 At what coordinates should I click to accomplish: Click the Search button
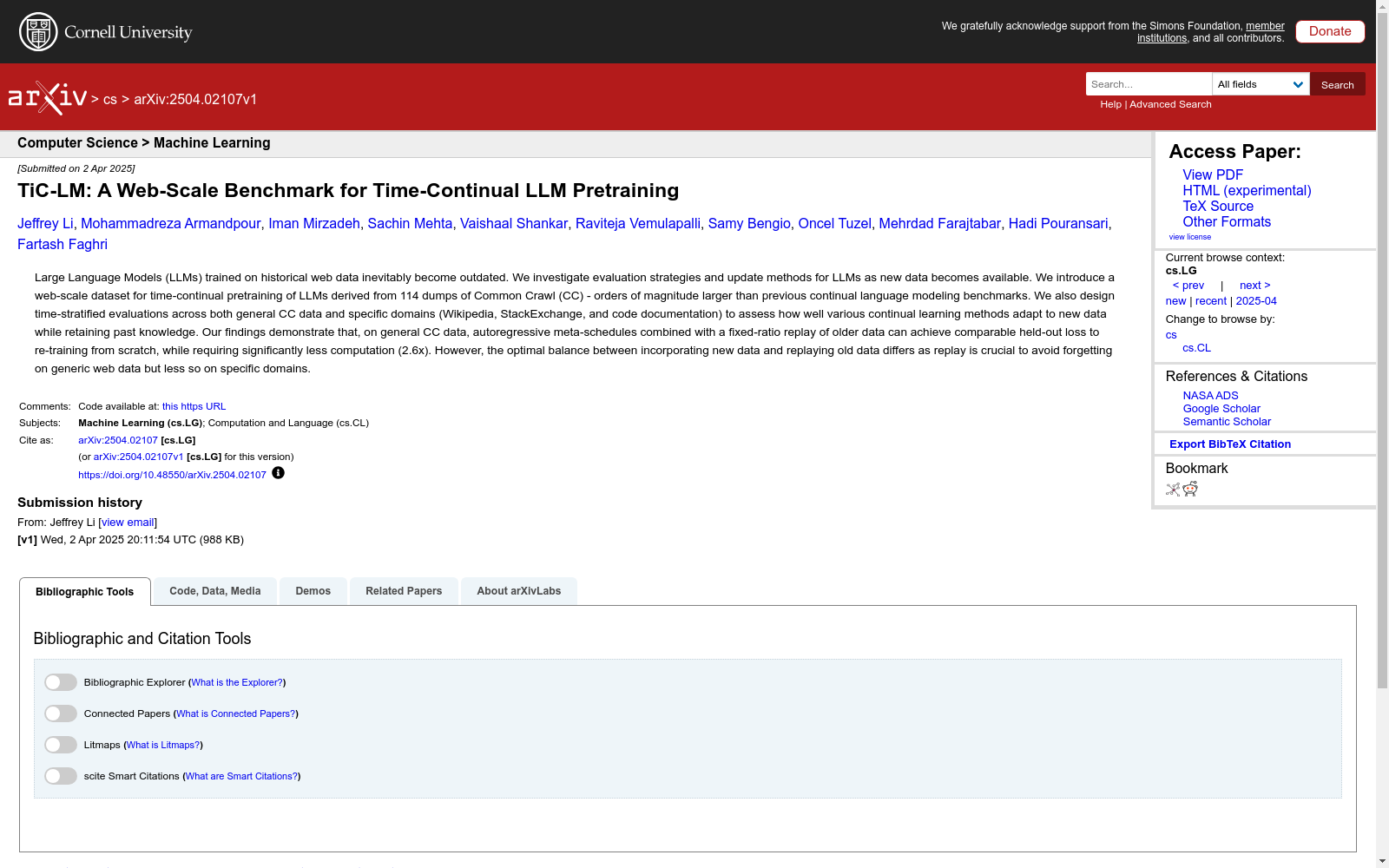(1338, 84)
